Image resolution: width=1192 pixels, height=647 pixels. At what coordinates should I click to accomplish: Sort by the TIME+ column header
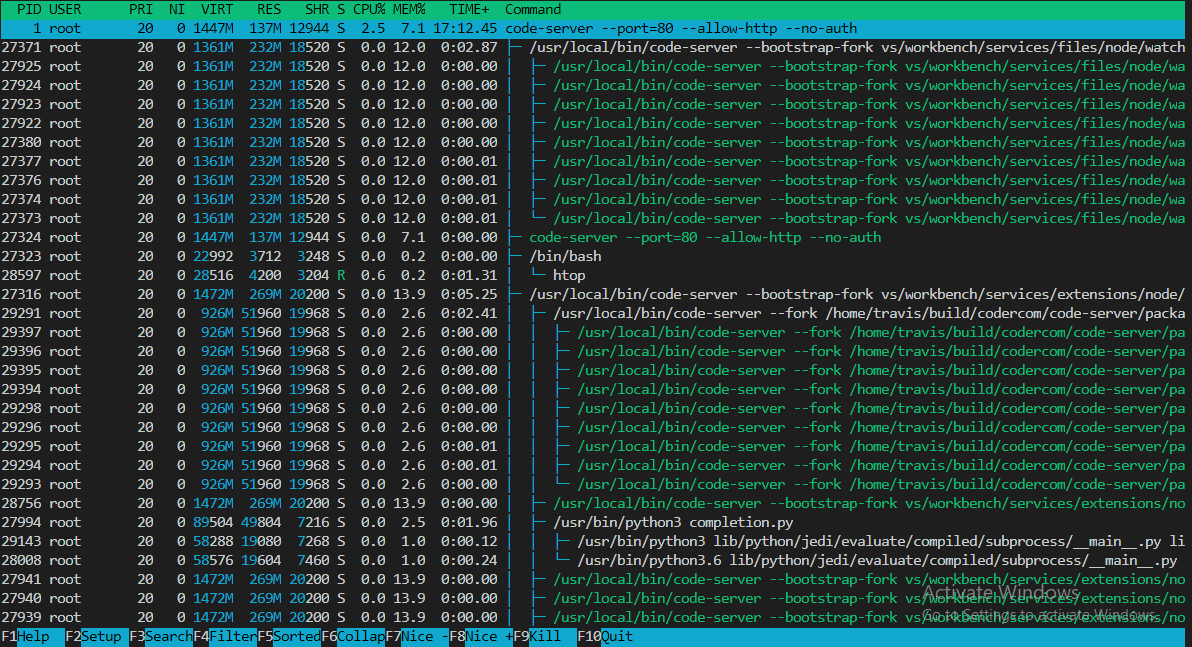tap(469, 9)
